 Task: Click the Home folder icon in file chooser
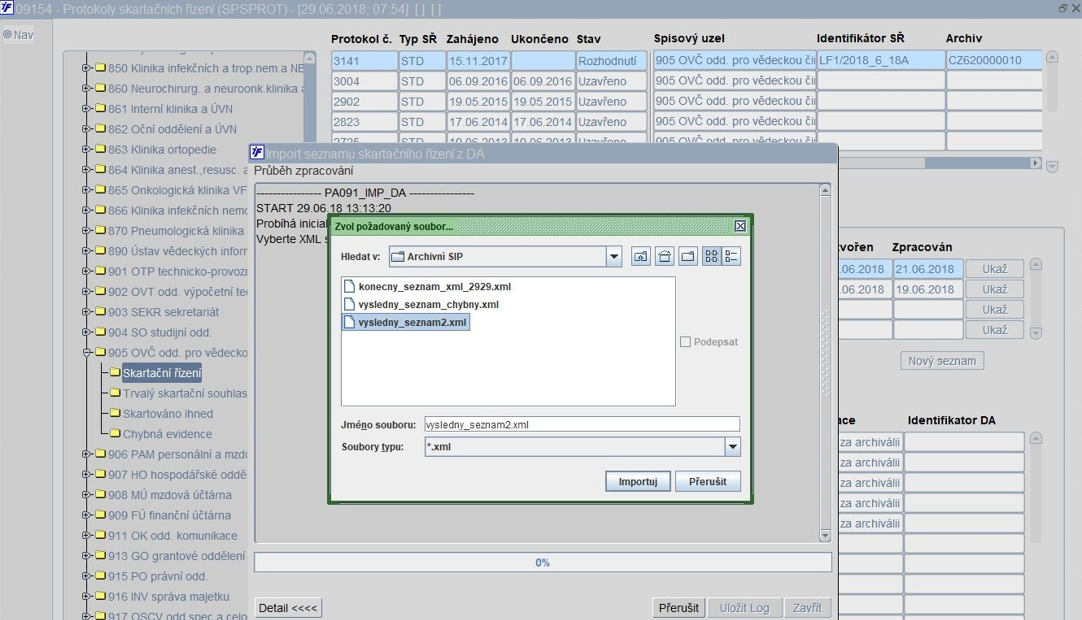coord(664,257)
